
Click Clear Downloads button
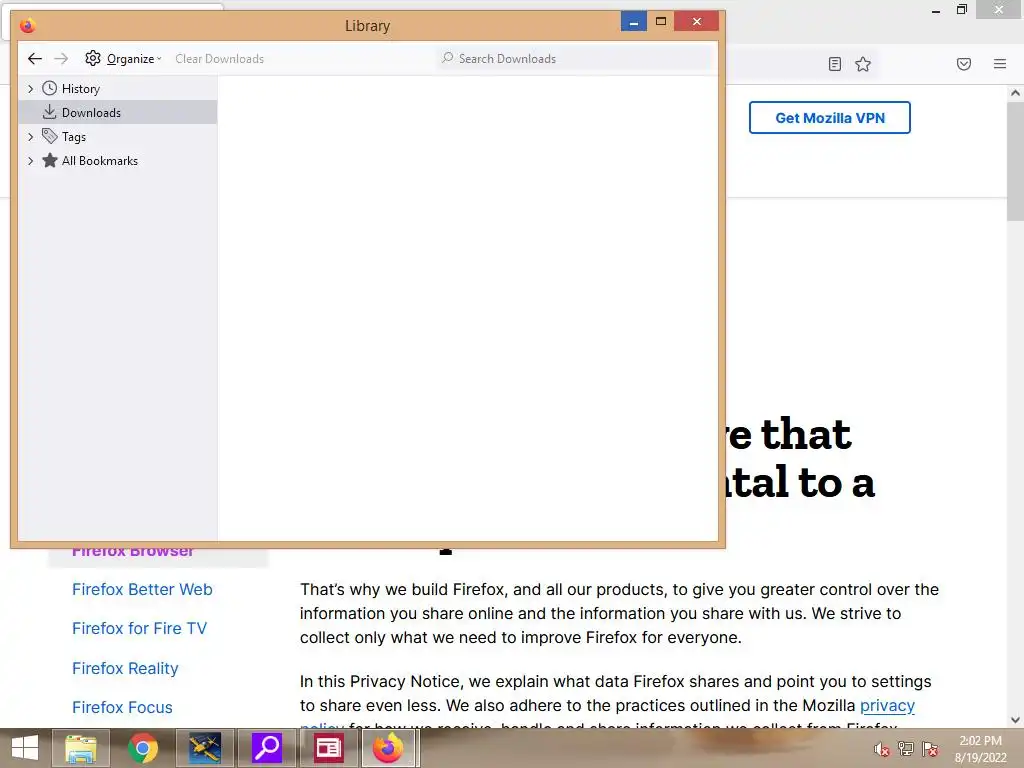[x=219, y=59]
